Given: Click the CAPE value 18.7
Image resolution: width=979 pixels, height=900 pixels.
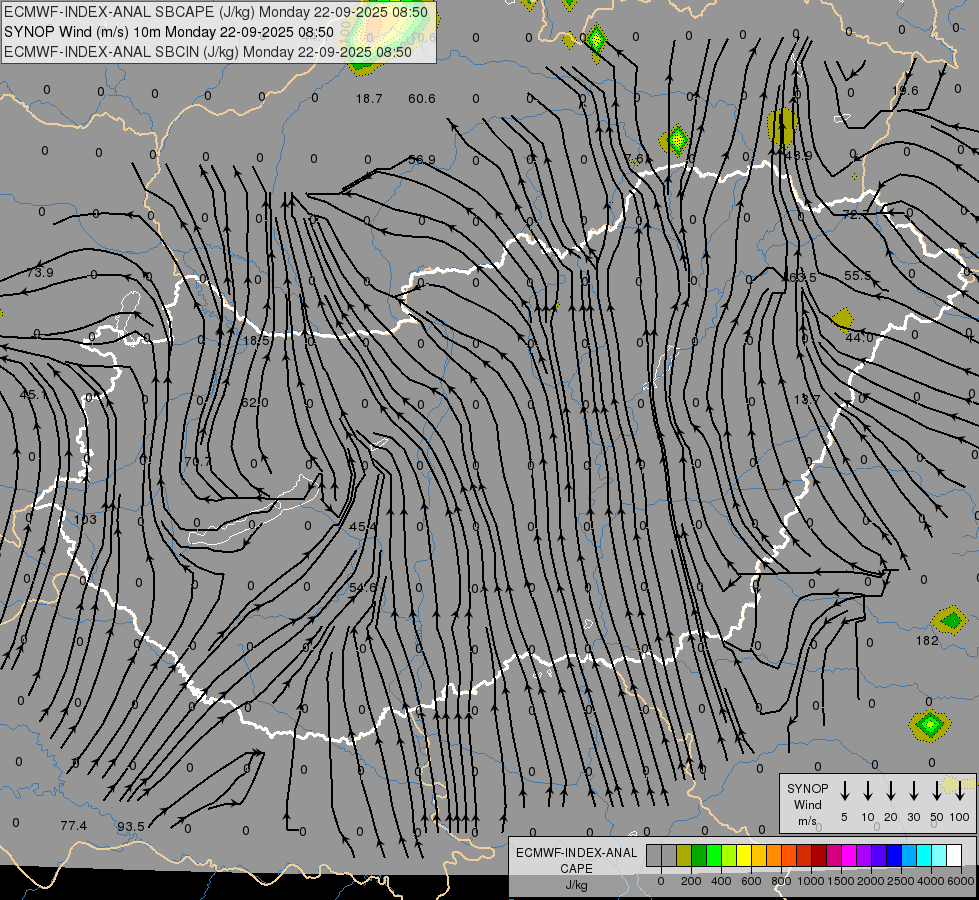Looking at the screenshot, I should click(369, 99).
